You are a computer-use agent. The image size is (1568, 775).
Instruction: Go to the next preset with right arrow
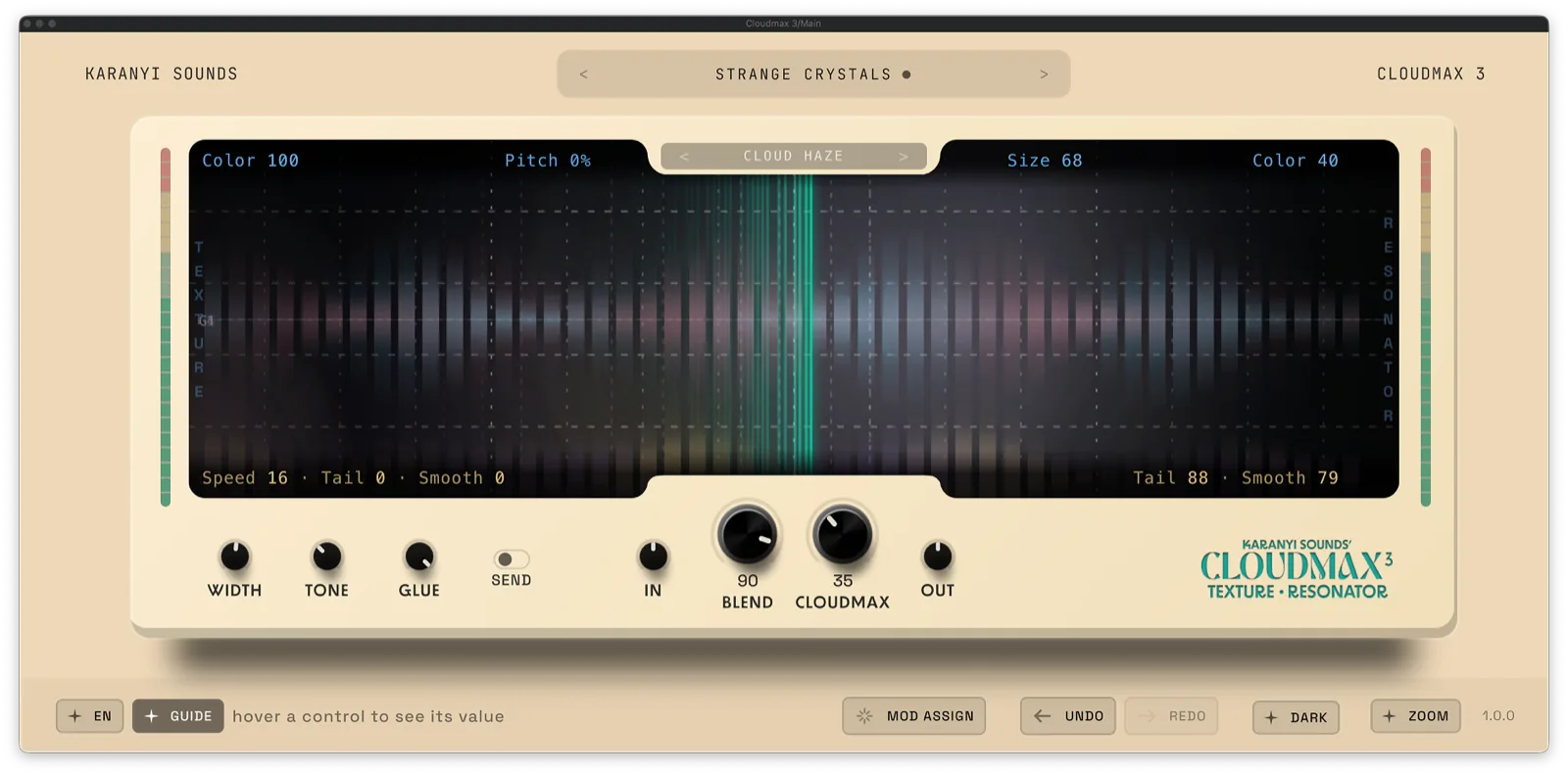[x=1044, y=74]
